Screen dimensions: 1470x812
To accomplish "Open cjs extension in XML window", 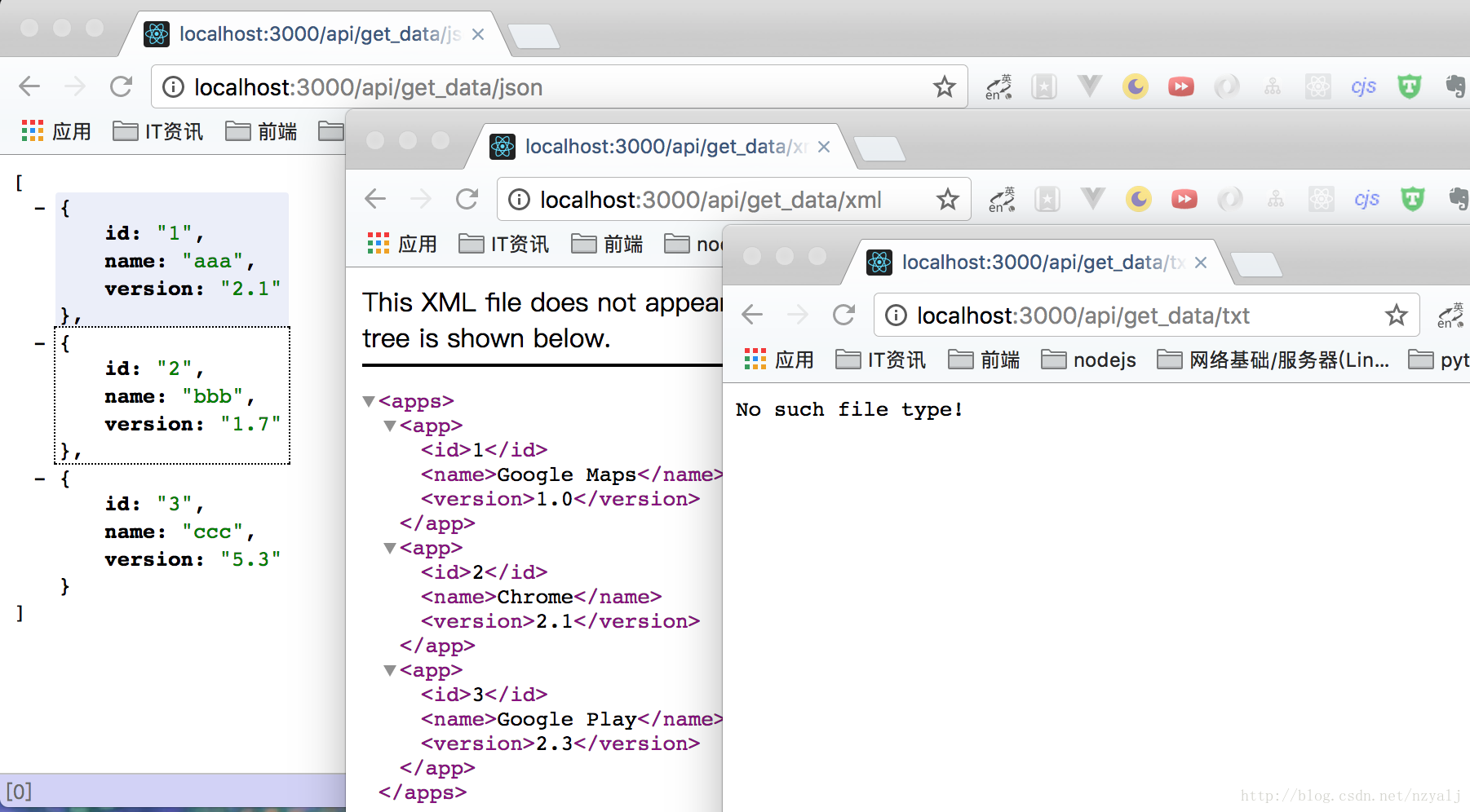I will pos(1366,199).
